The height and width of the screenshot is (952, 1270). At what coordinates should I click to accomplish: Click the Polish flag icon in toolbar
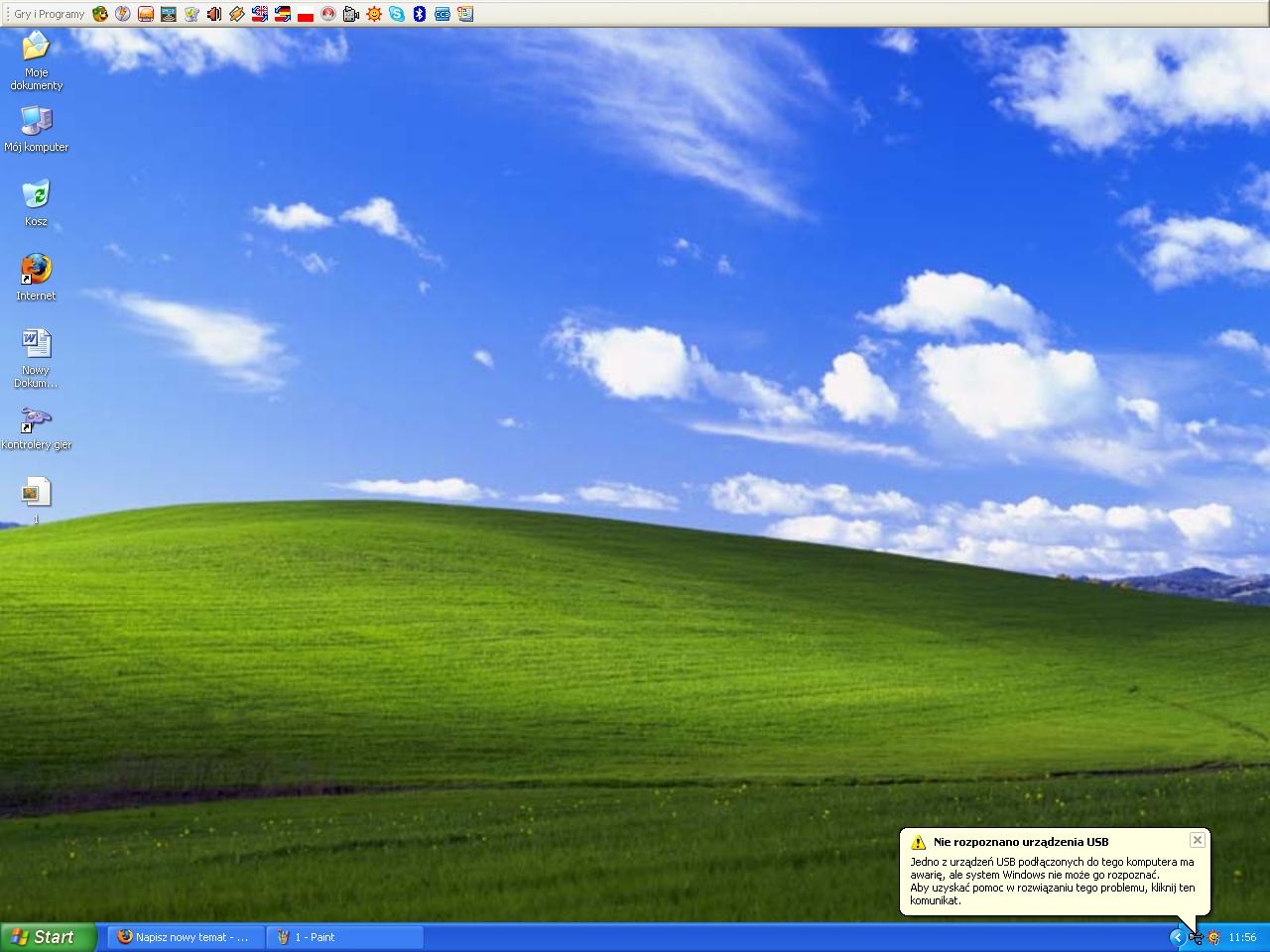(x=306, y=14)
